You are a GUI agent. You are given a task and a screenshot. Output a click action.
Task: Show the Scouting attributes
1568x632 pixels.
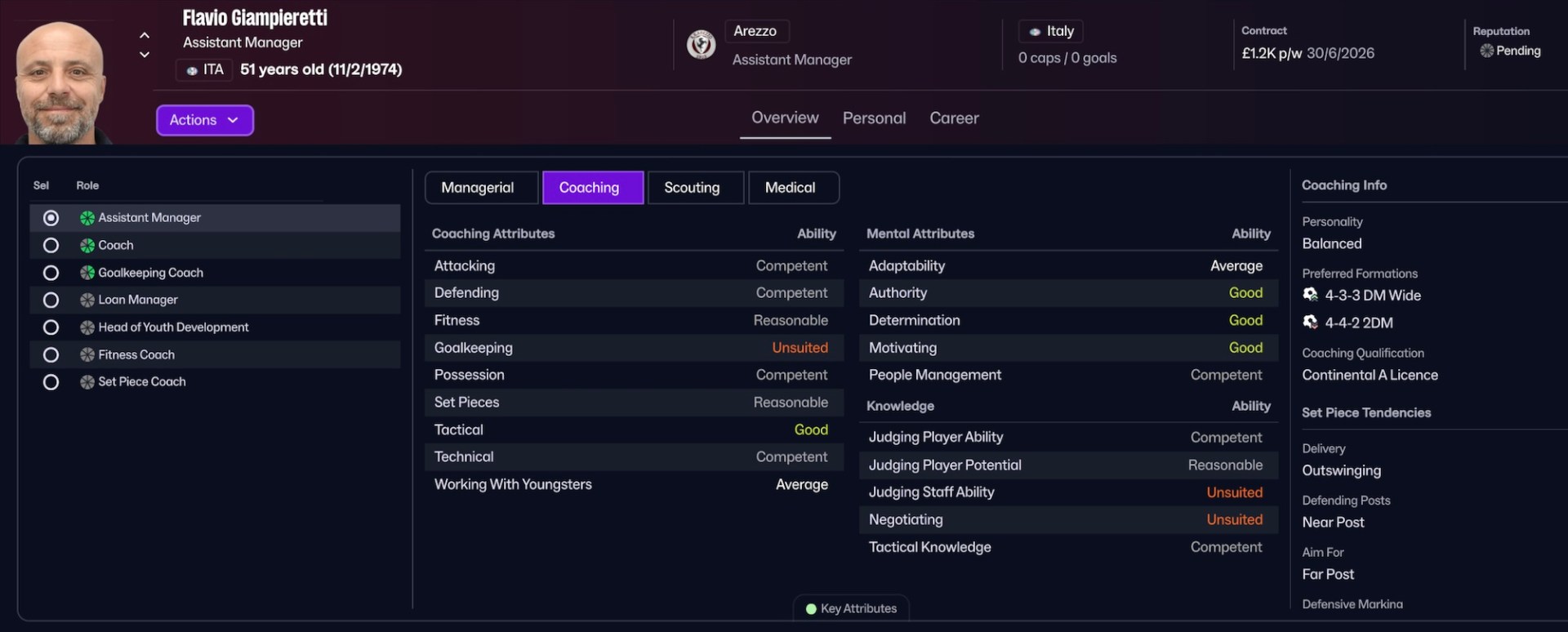[692, 188]
